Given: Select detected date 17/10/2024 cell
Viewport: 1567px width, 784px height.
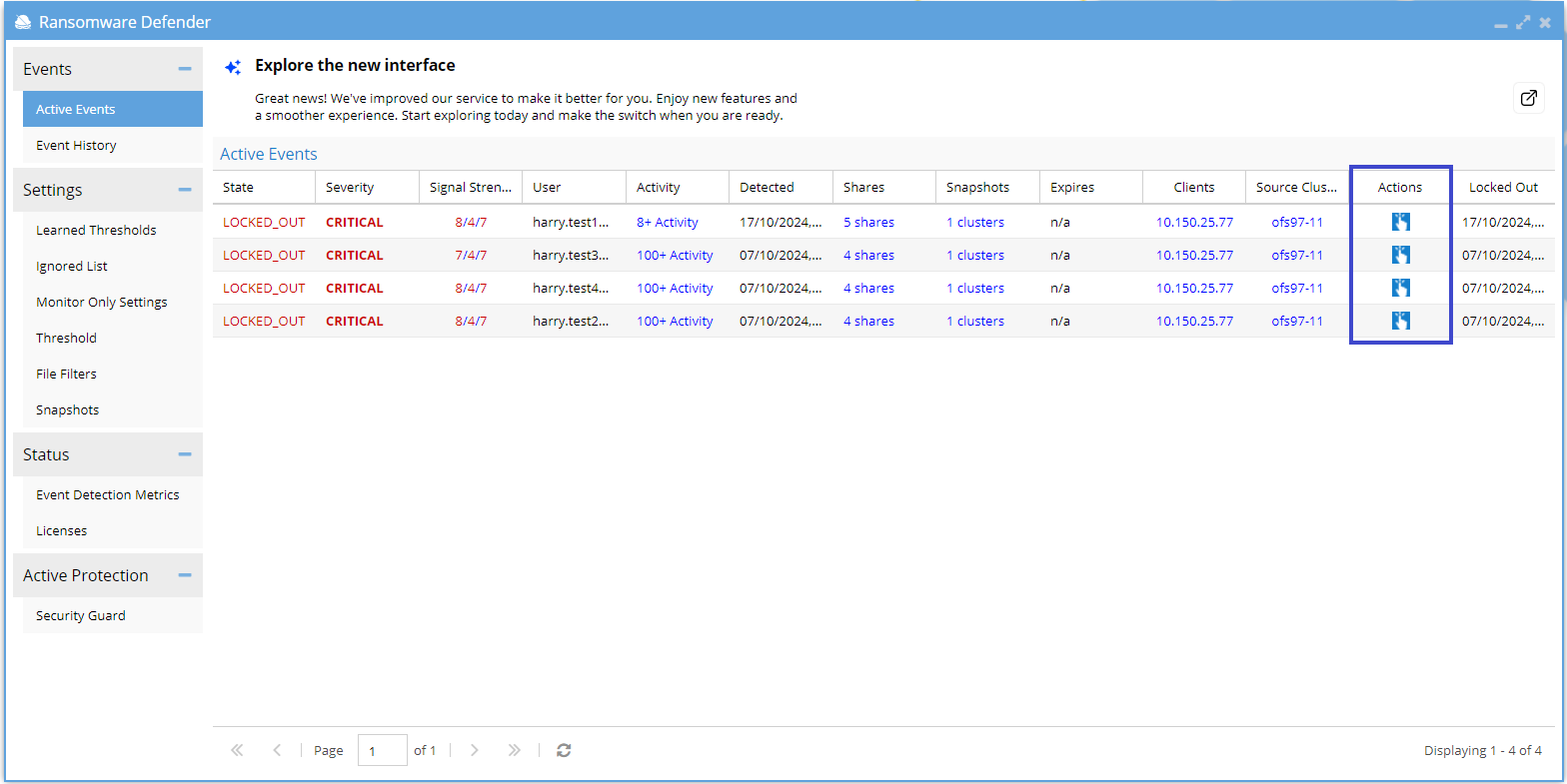Looking at the screenshot, I should pyautogui.click(x=781, y=222).
